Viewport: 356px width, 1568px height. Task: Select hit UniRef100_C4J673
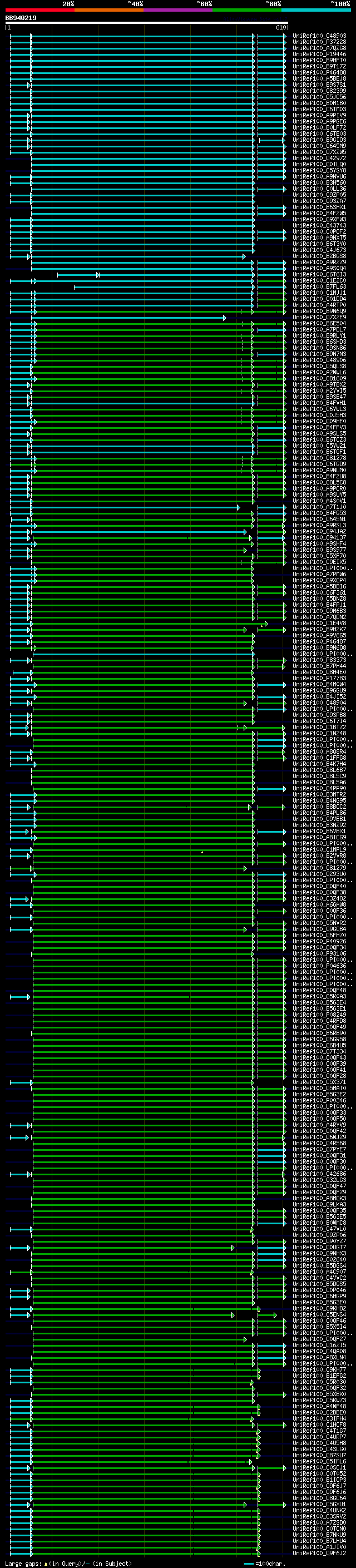(x=319, y=250)
